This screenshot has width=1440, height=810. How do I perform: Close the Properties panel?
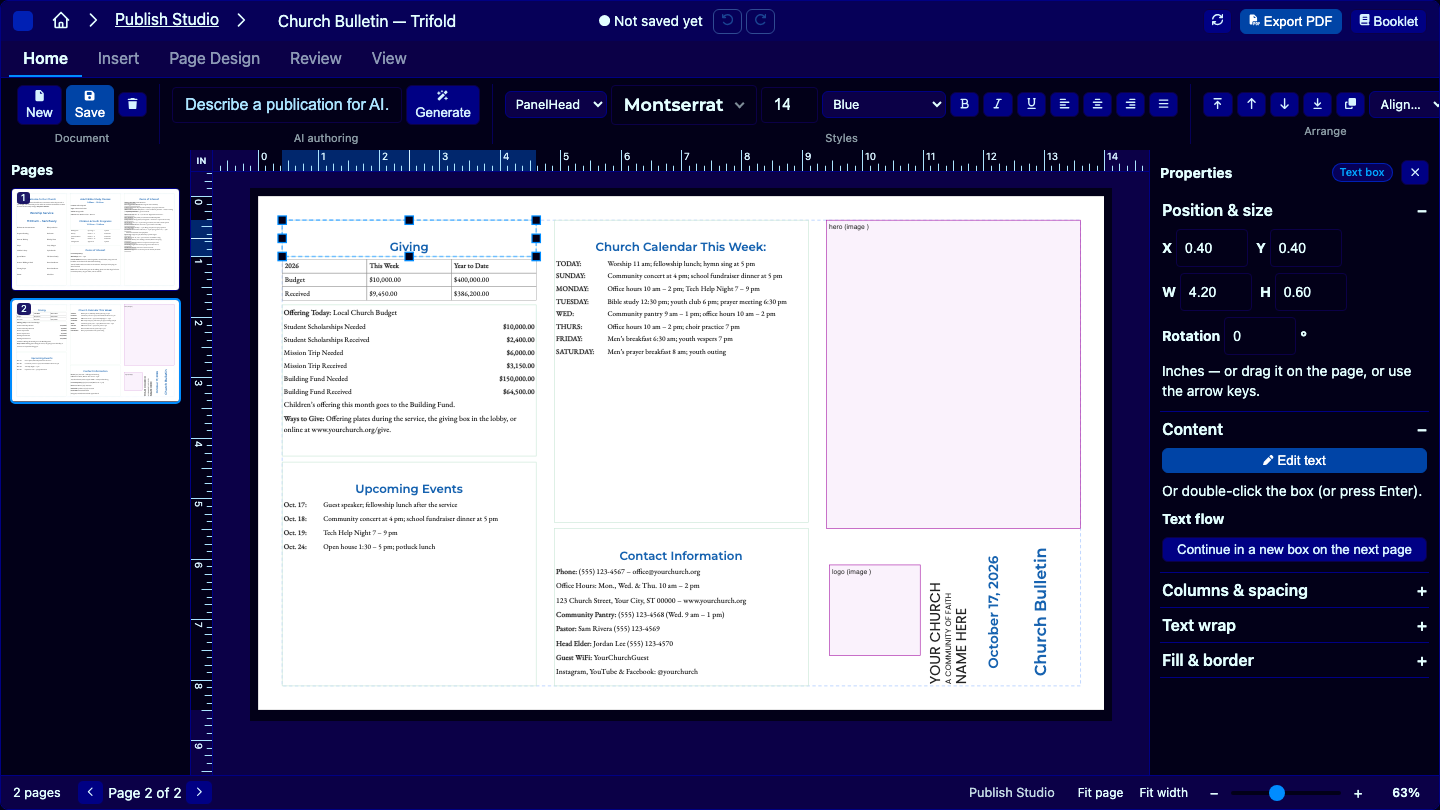coord(1415,173)
